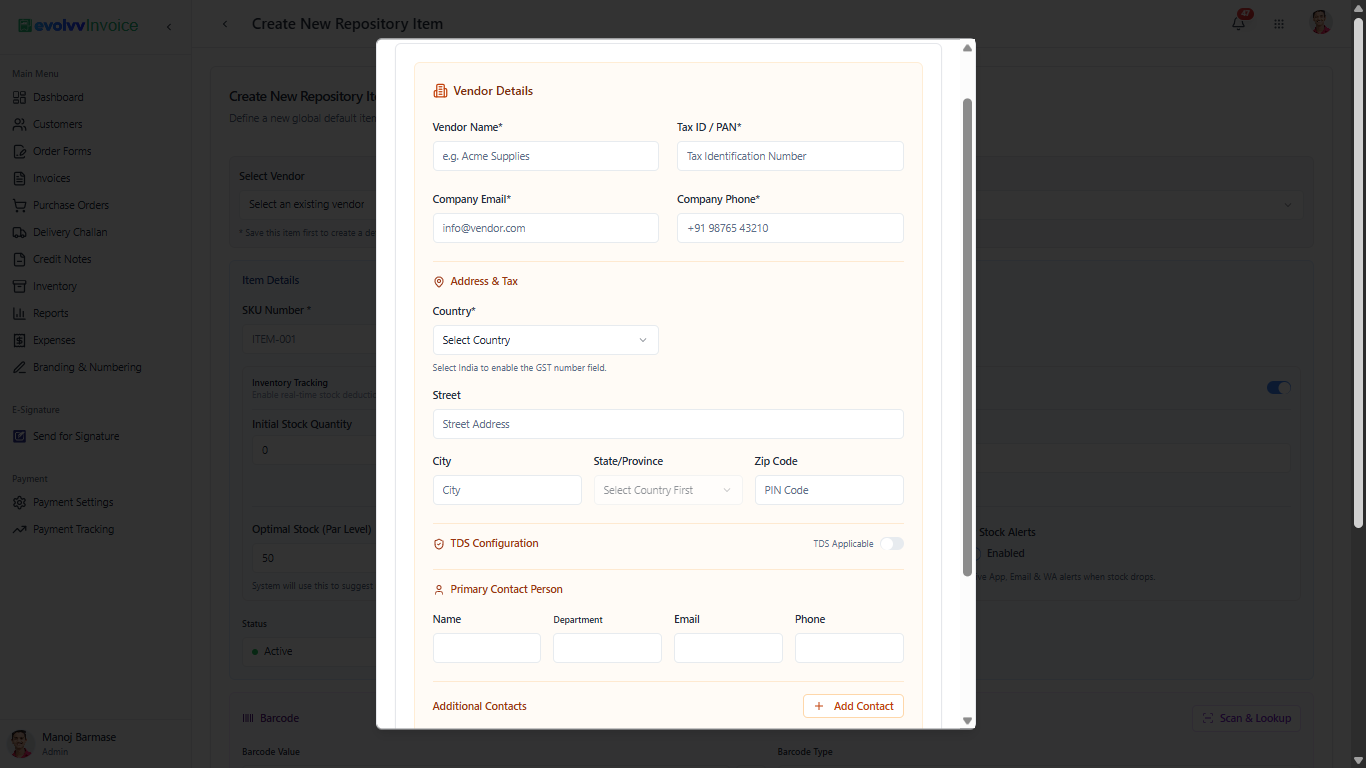Click the Invoices sidebar icon
This screenshot has height=768, width=1366.
[19, 178]
